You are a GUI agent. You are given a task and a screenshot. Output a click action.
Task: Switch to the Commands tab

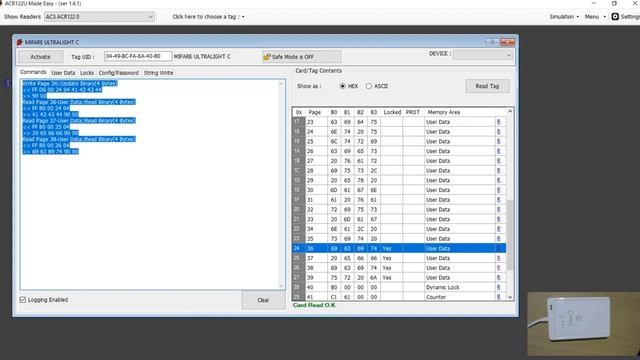pyautogui.click(x=33, y=72)
